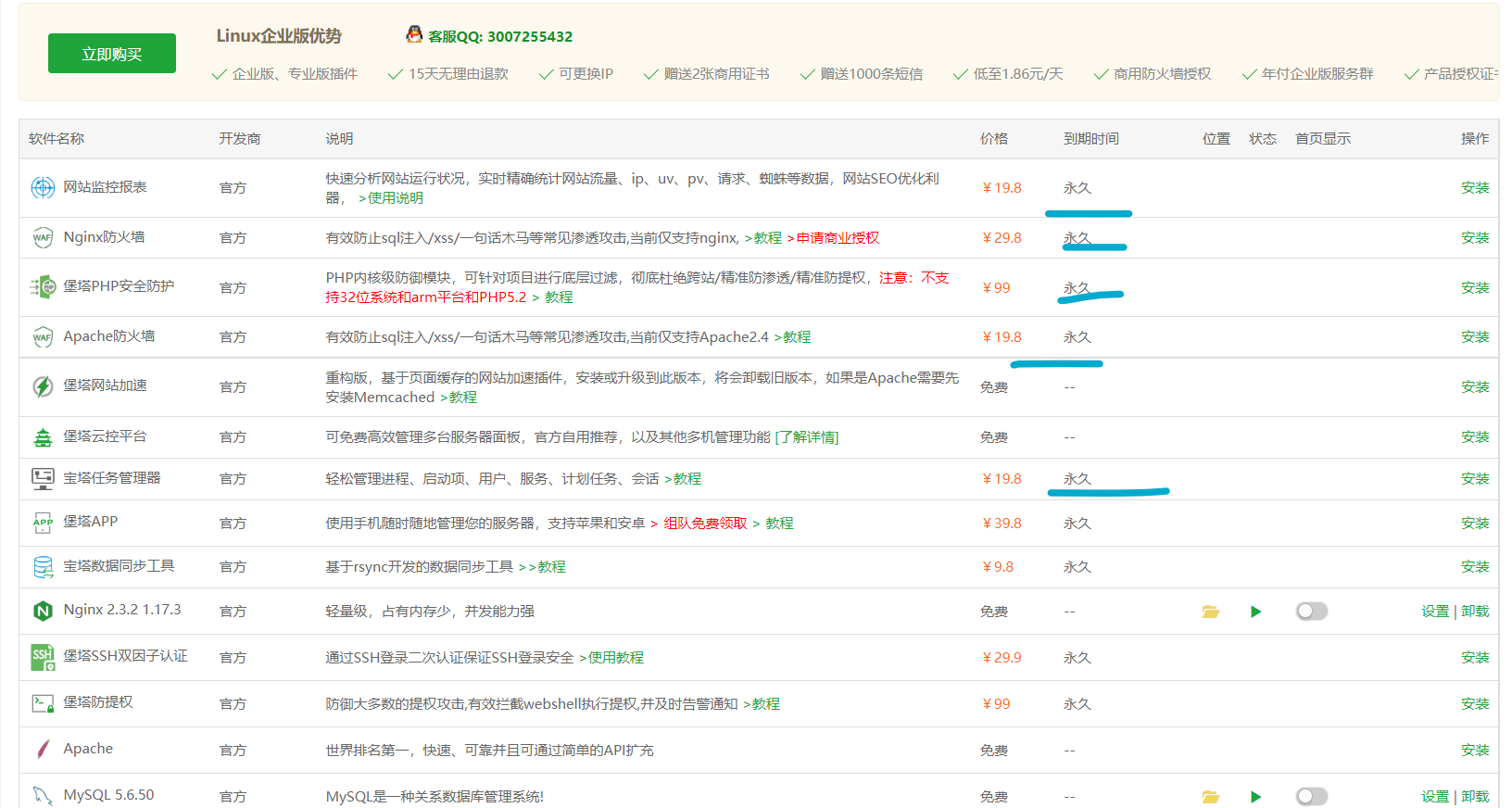
Task: Click the 宝塔任务管理器 monitor icon
Action: click(x=43, y=479)
